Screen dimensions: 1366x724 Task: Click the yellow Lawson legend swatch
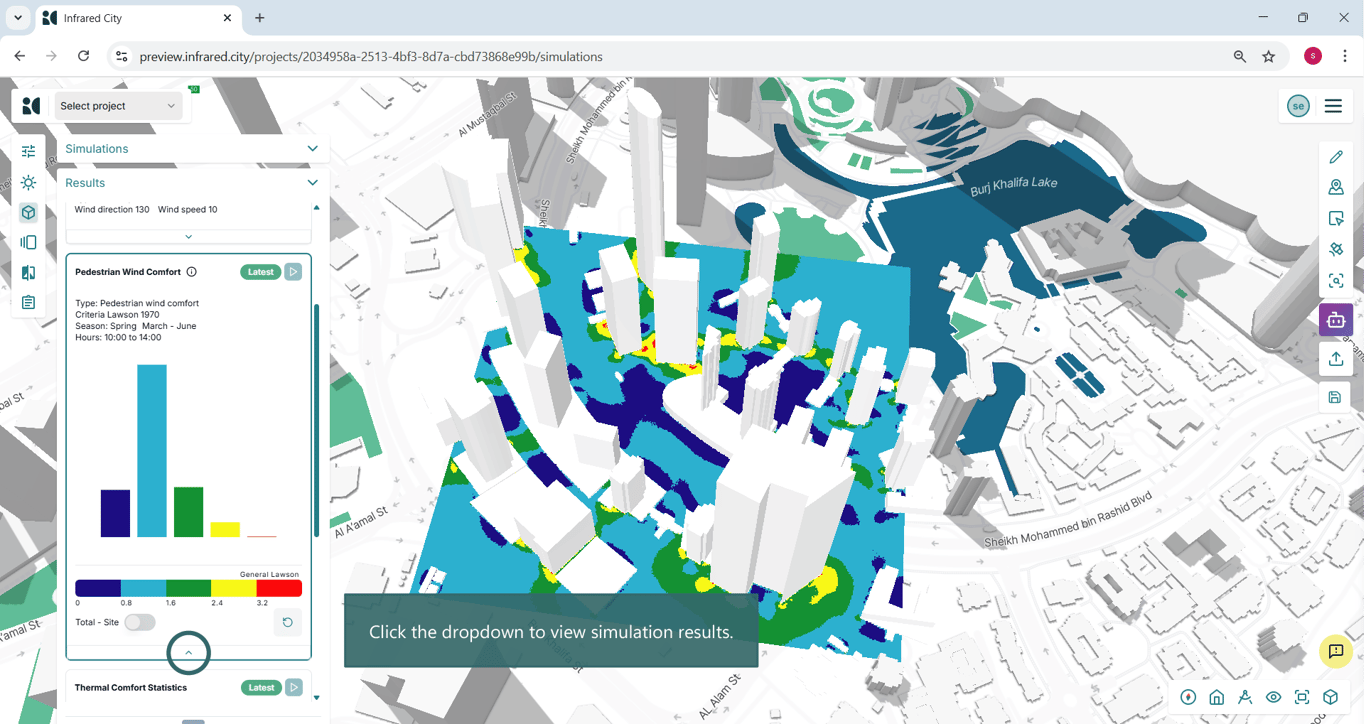(x=234, y=588)
